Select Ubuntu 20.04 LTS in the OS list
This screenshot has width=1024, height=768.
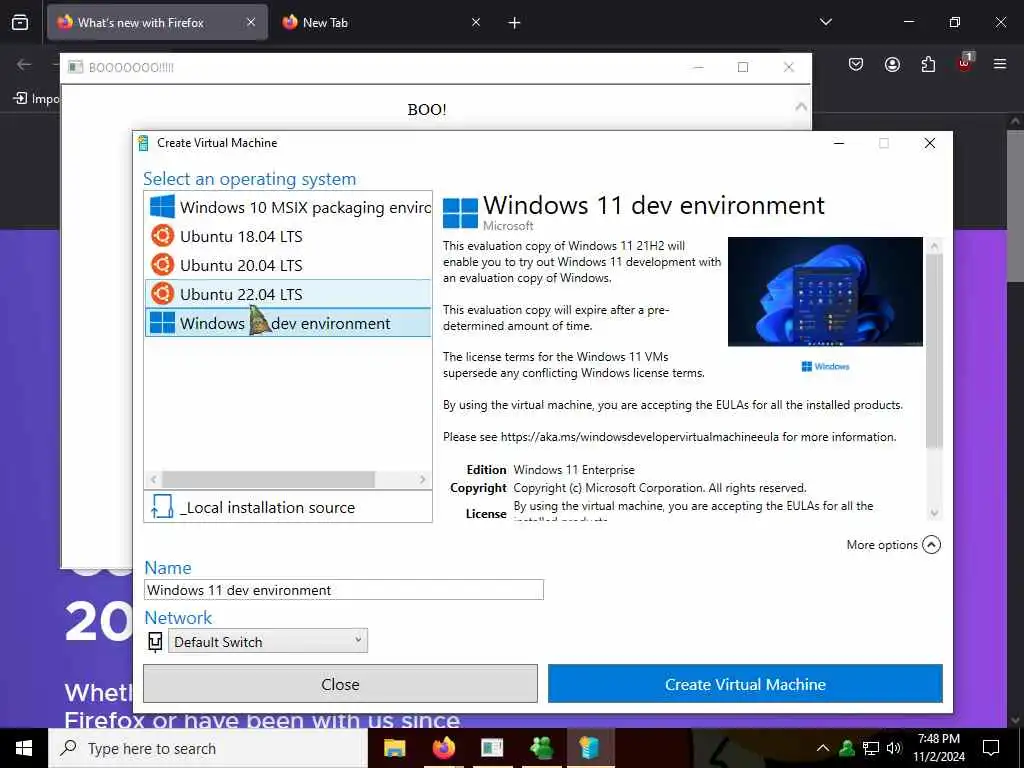coord(288,265)
